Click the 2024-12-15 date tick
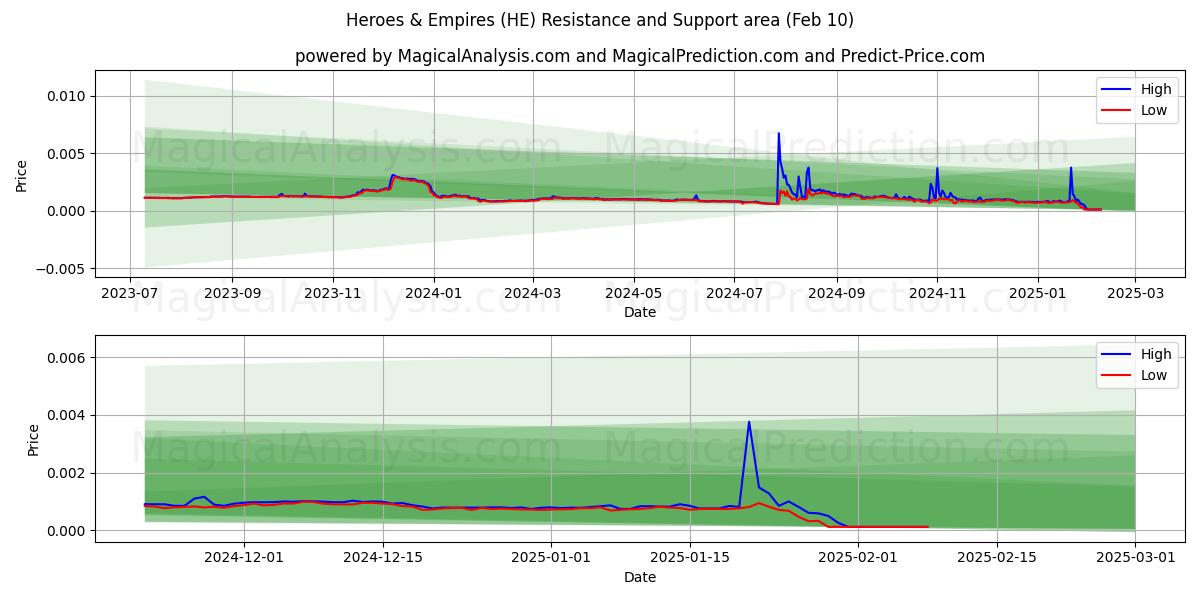 pos(383,558)
